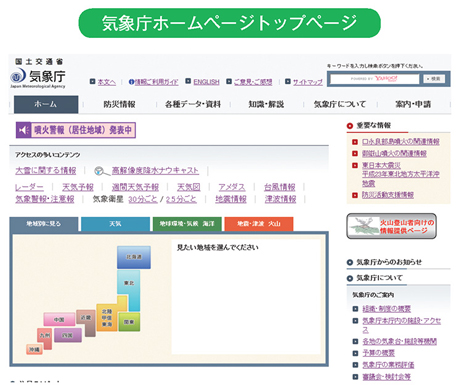The image size is (460, 389).
Task: Click the 噴火警報（居住地域）発表中 banner
Action: (x=76, y=130)
